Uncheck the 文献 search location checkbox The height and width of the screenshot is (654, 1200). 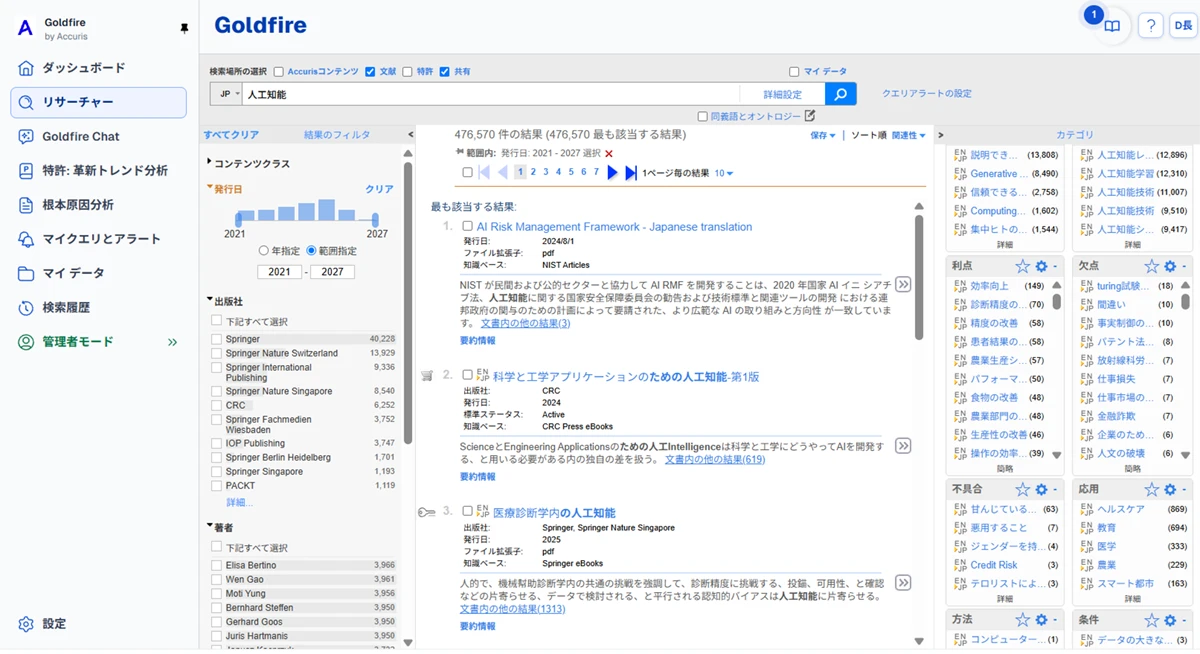[x=370, y=72]
